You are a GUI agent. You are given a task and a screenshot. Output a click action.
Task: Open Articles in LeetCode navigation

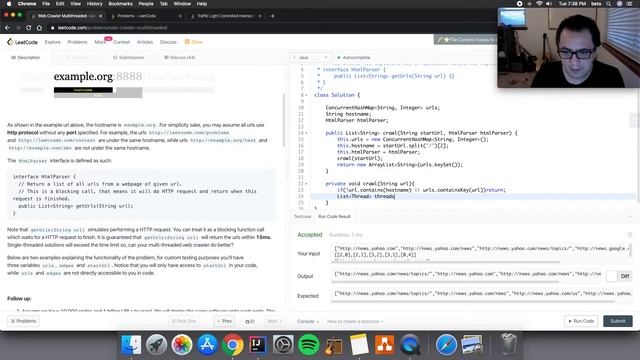tap(145, 42)
